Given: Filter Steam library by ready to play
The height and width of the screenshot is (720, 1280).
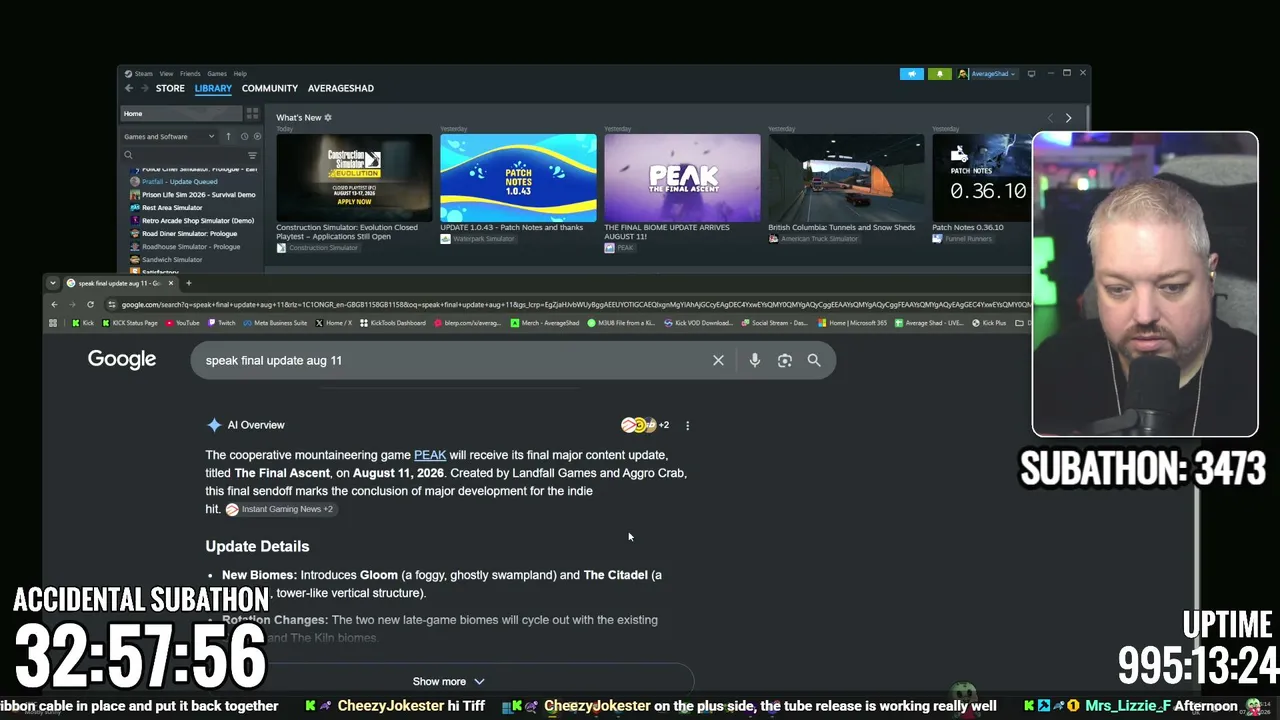Looking at the screenshot, I should [257, 136].
